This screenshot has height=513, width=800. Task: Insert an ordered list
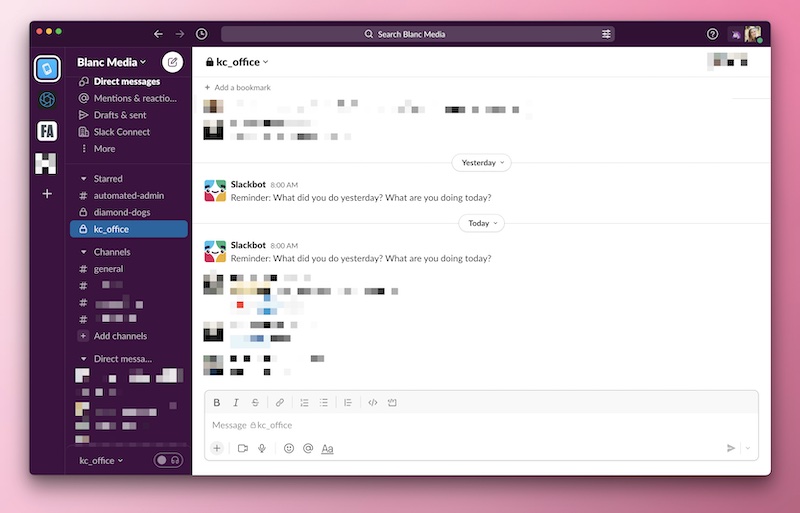[304, 403]
